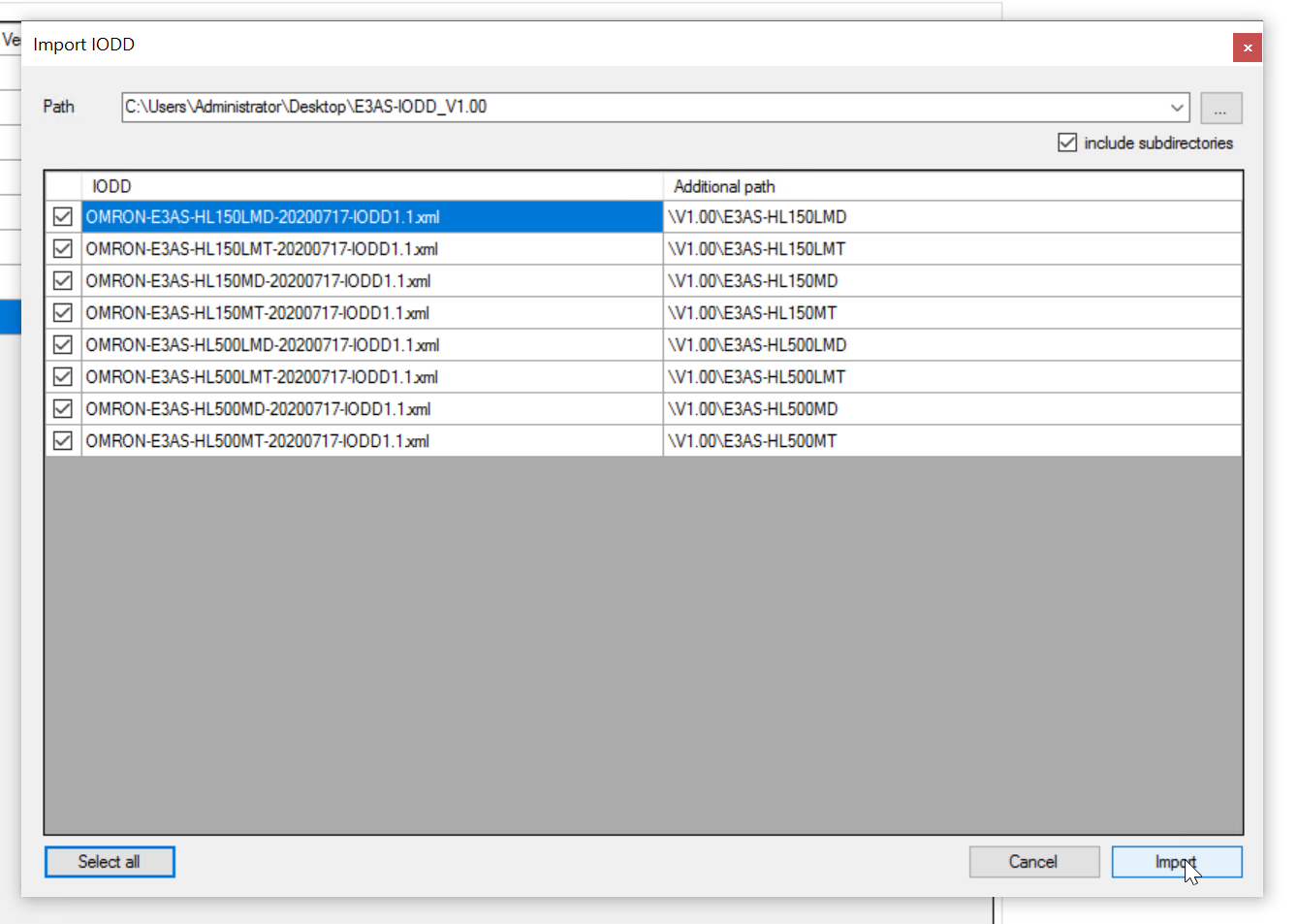
Task: Uncheck the include subdirectories checkbox
Action: click(x=1067, y=143)
